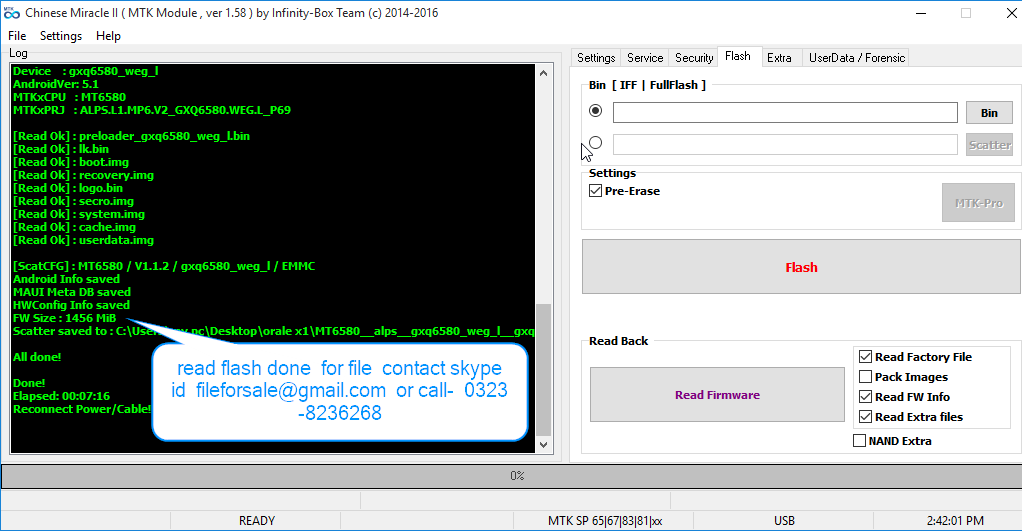Click the MTK-Pro button
The height and width of the screenshot is (531, 1022).
click(978, 203)
